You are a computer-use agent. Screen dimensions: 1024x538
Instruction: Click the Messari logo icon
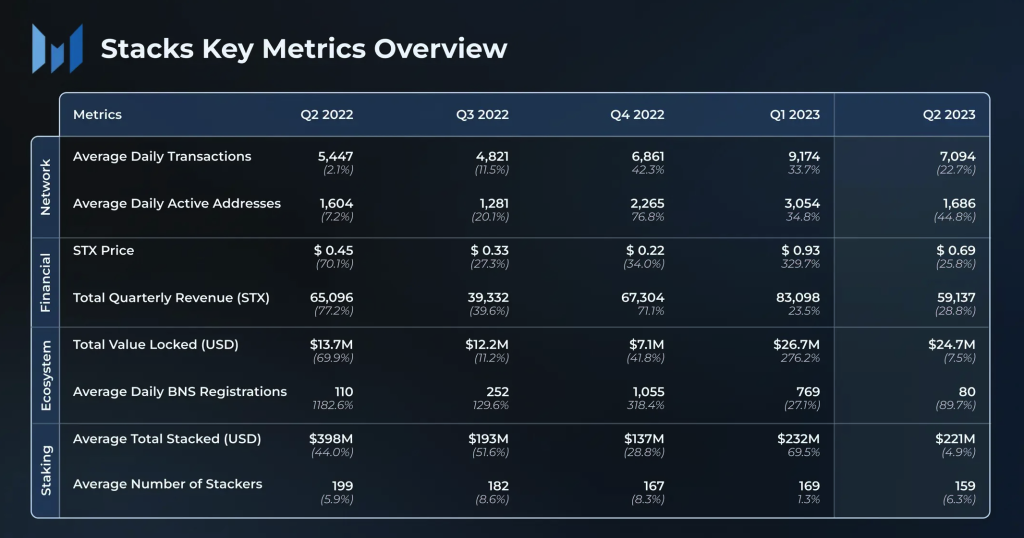57,49
